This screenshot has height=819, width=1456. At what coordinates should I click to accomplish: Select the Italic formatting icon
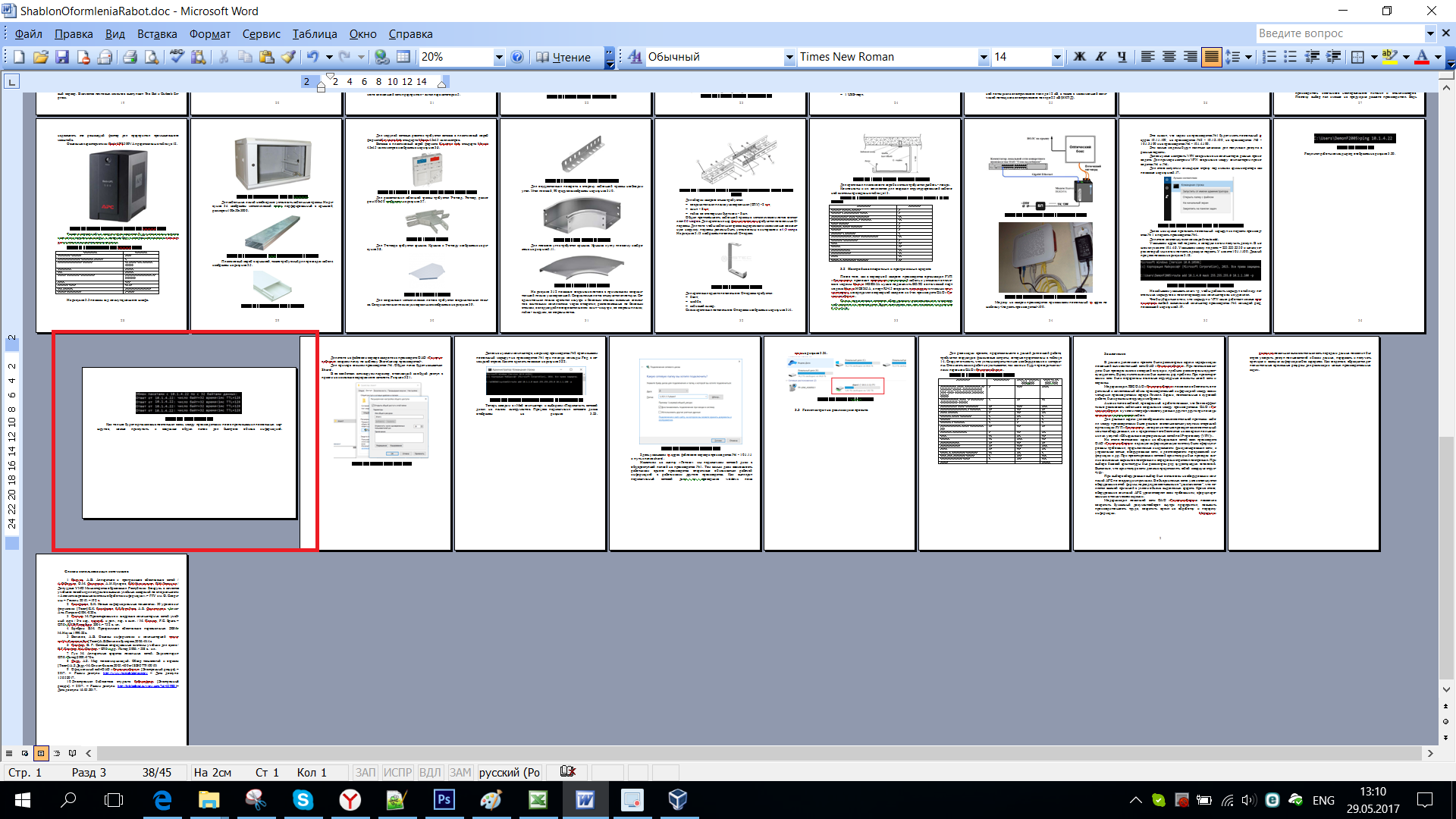[x=1100, y=56]
